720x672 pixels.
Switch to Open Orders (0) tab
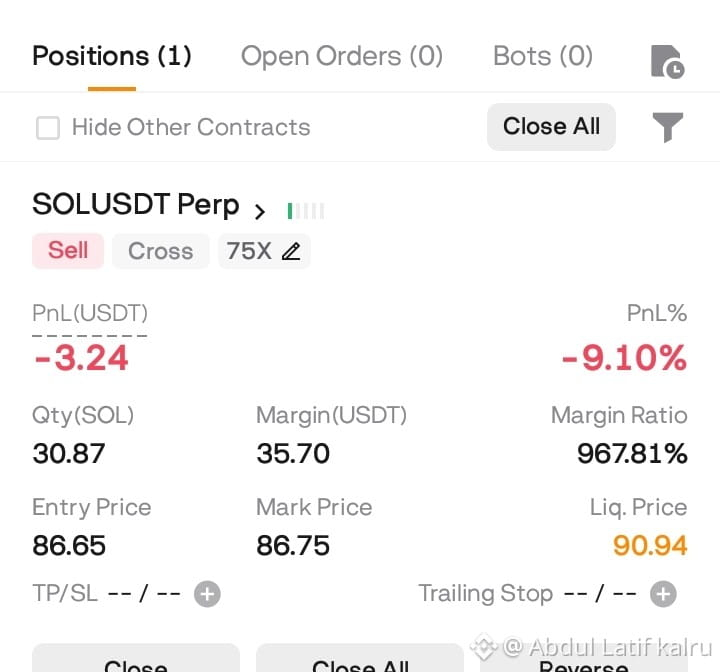(x=342, y=56)
